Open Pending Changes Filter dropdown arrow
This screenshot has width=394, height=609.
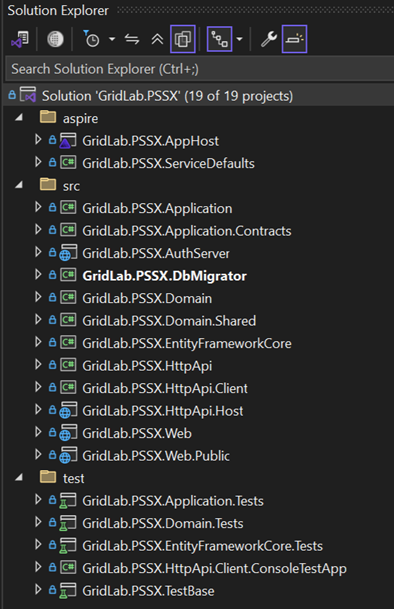(112, 39)
